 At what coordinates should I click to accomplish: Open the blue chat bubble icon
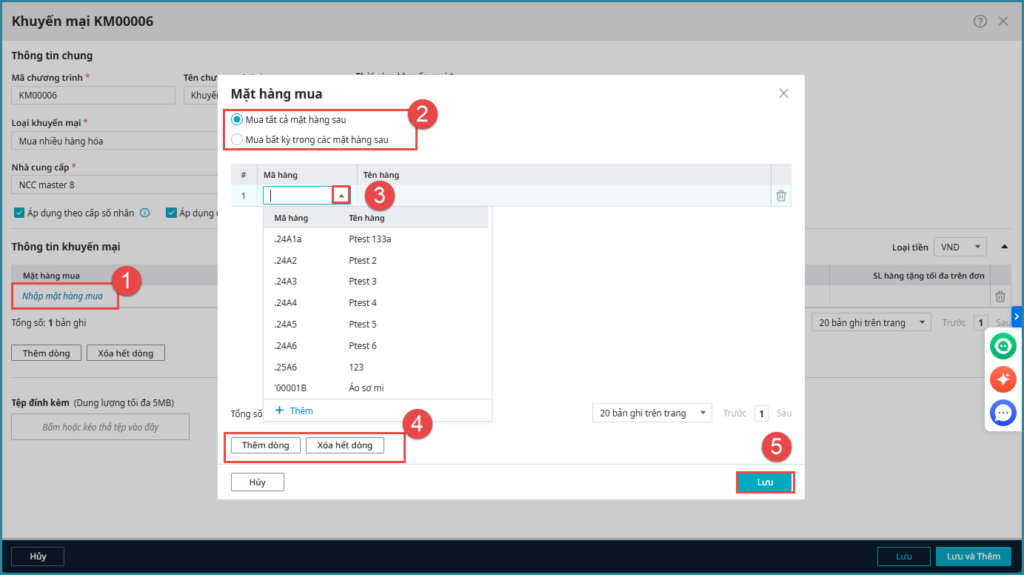tap(1003, 413)
